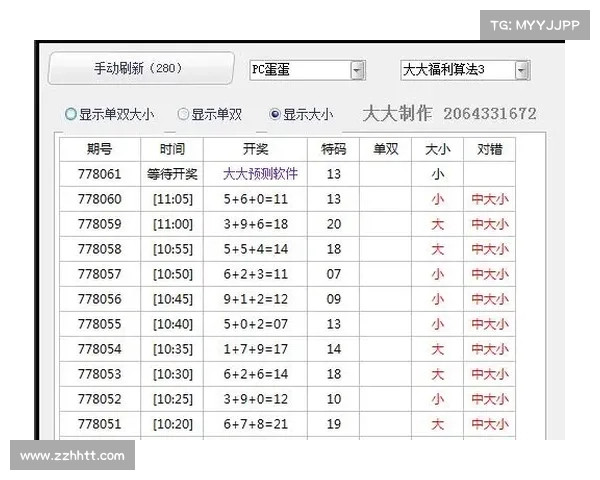
Task: Open the PC蛋蛋 game dropdown arrow
Action: (357, 70)
